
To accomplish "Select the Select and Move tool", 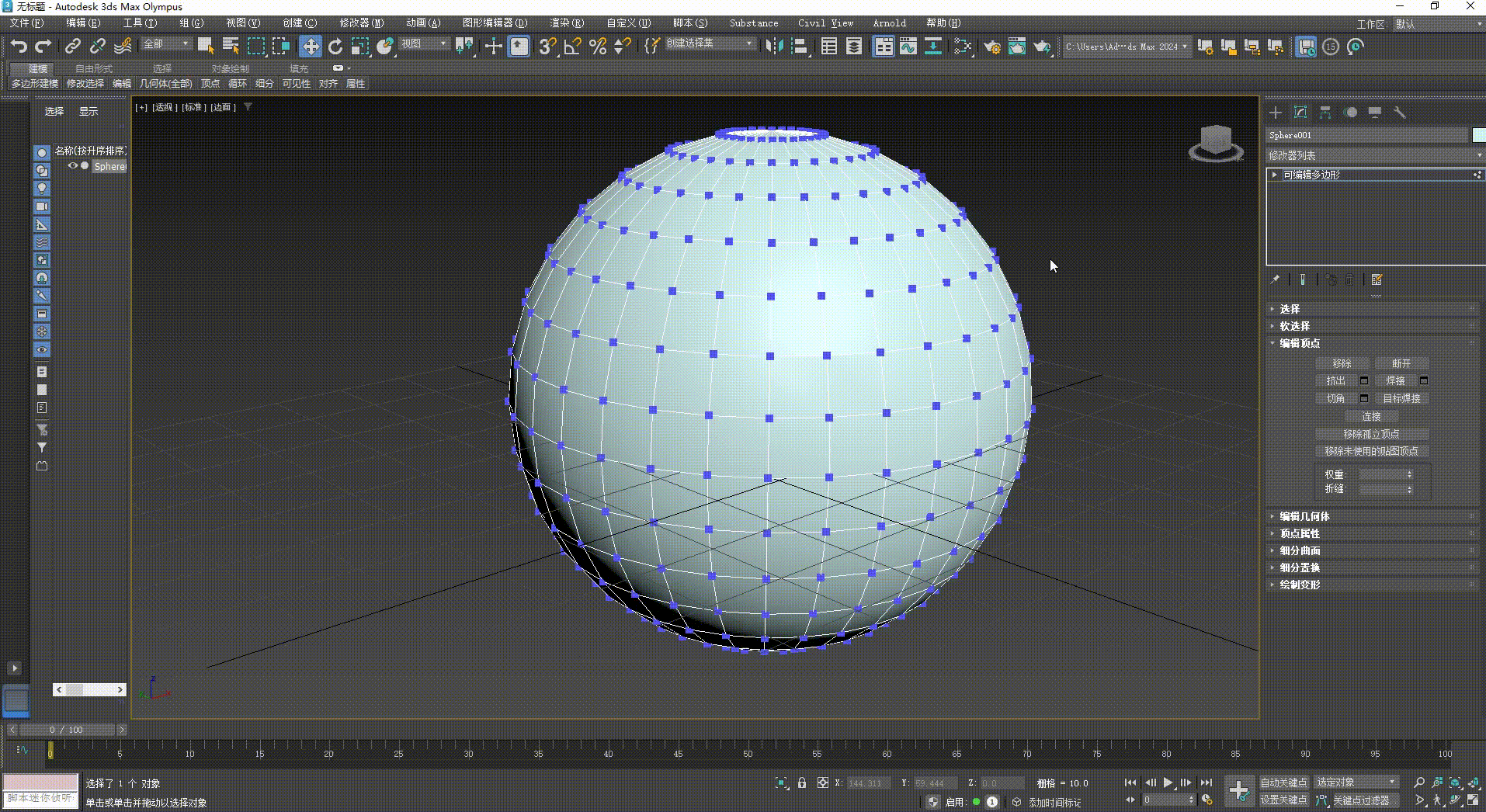I will (x=310, y=47).
